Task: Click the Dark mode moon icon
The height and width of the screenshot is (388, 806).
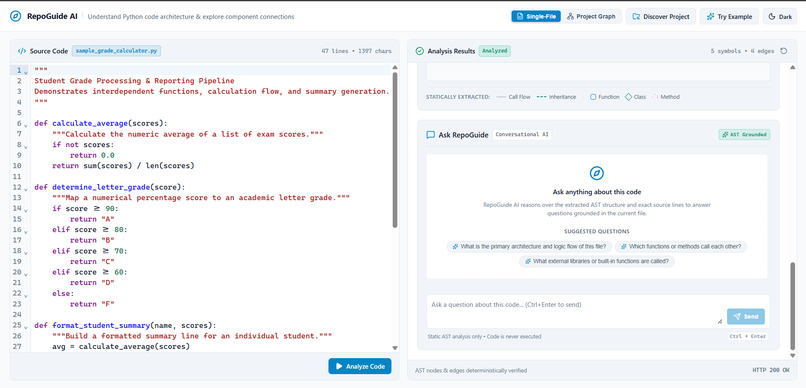Action: point(772,16)
